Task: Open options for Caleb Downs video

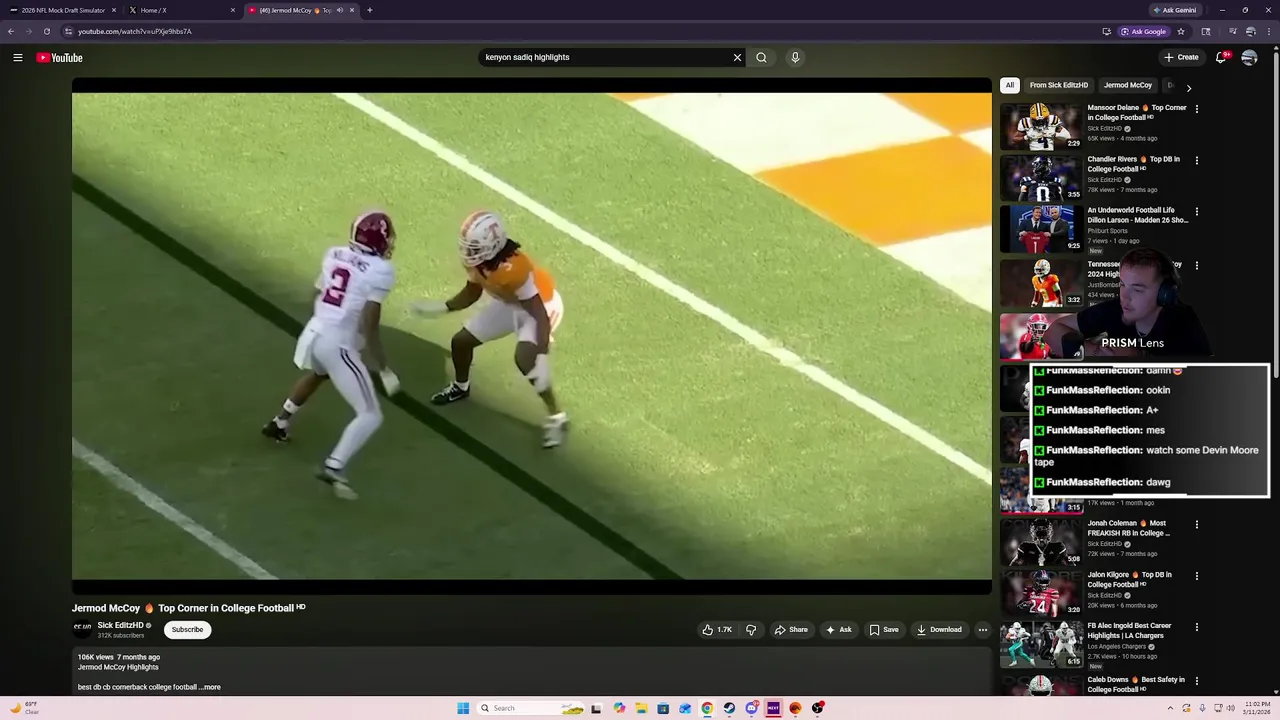Action: pyautogui.click(x=1197, y=681)
